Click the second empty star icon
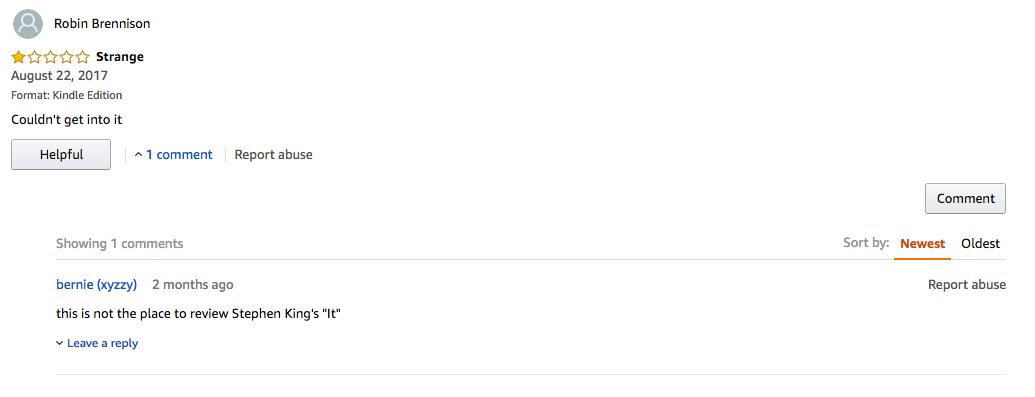Image resolution: width=1035 pixels, height=397 pixels. pyautogui.click(x=34, y=57)
